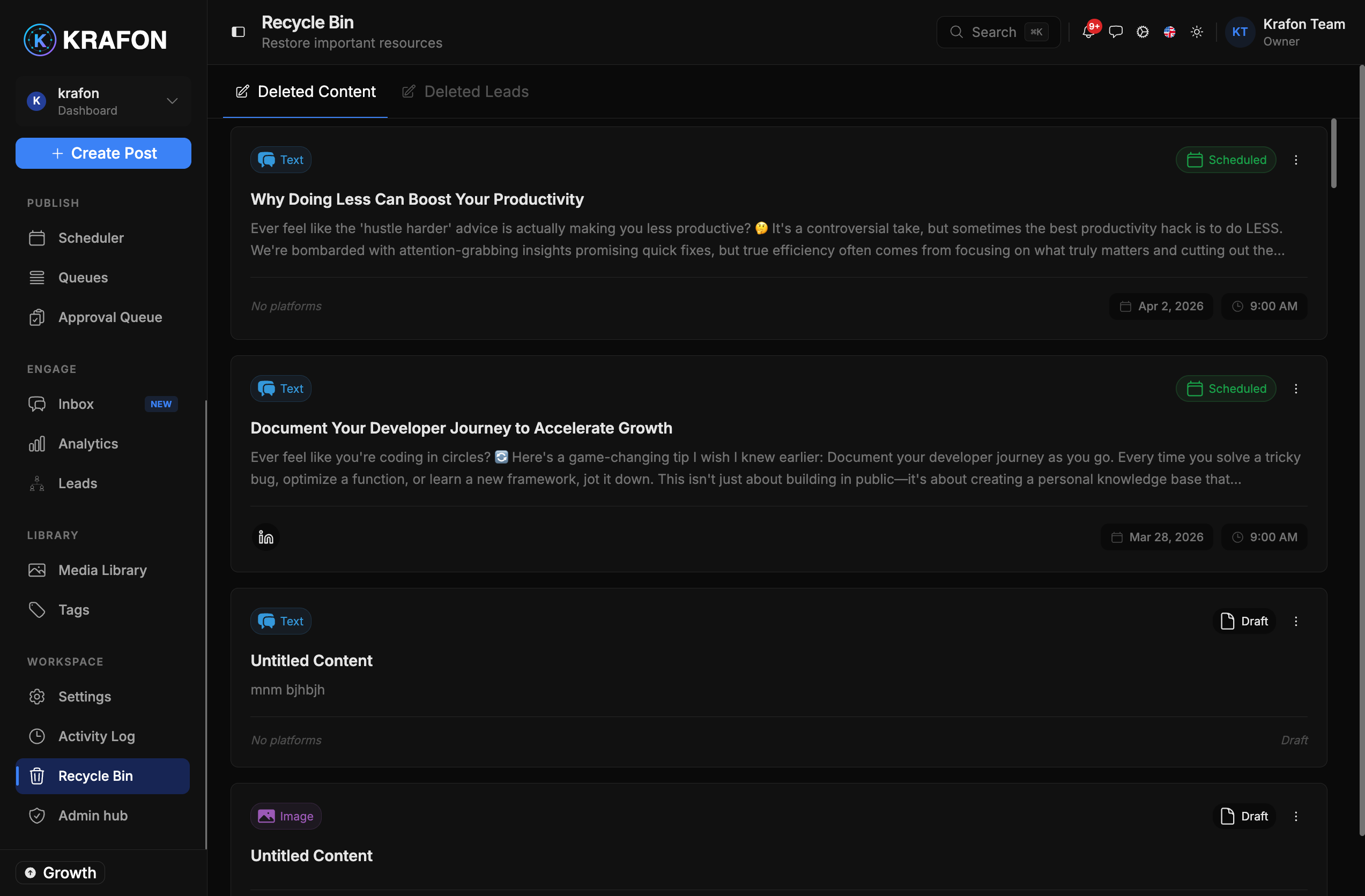Open 'Document Your Developer Journey to Accelerate Growth'
The height and width of the screenshot is (896, 1365).
click(462, 428)
